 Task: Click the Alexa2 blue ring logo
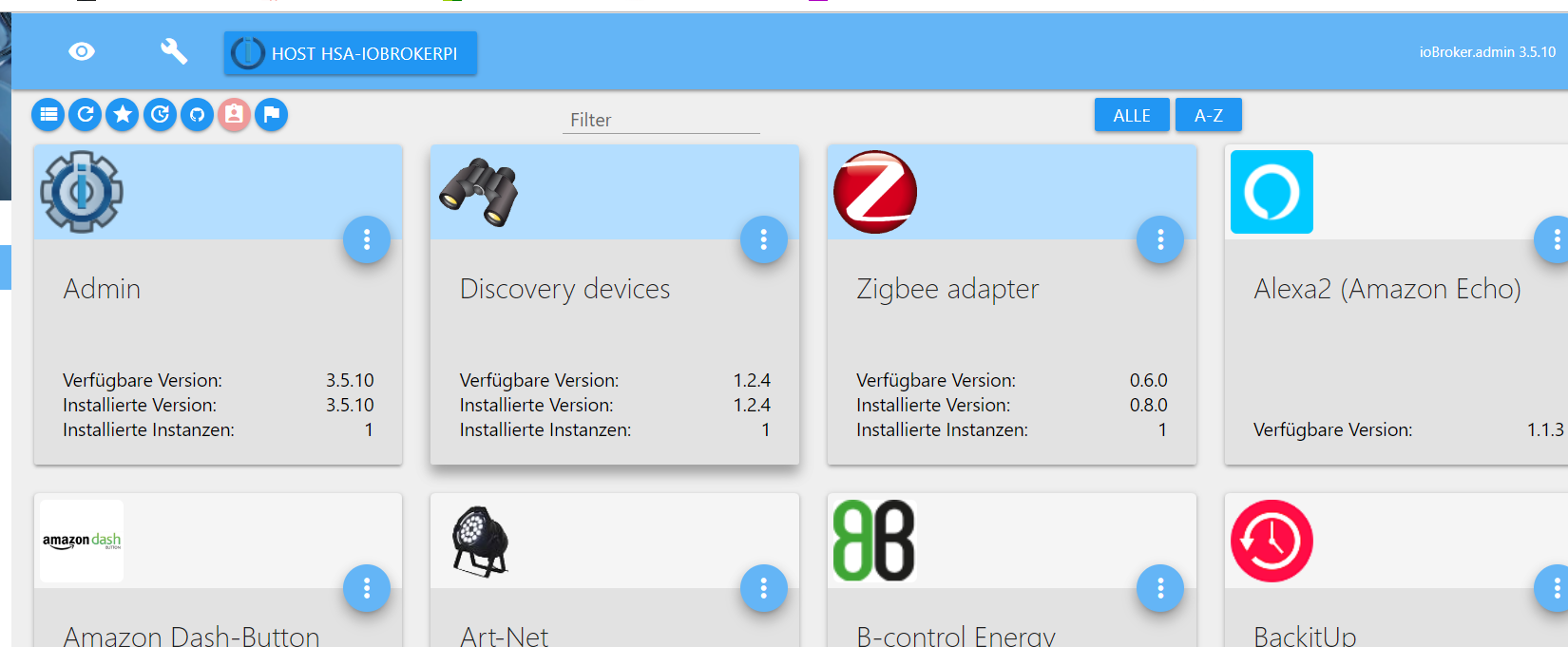1272,192
